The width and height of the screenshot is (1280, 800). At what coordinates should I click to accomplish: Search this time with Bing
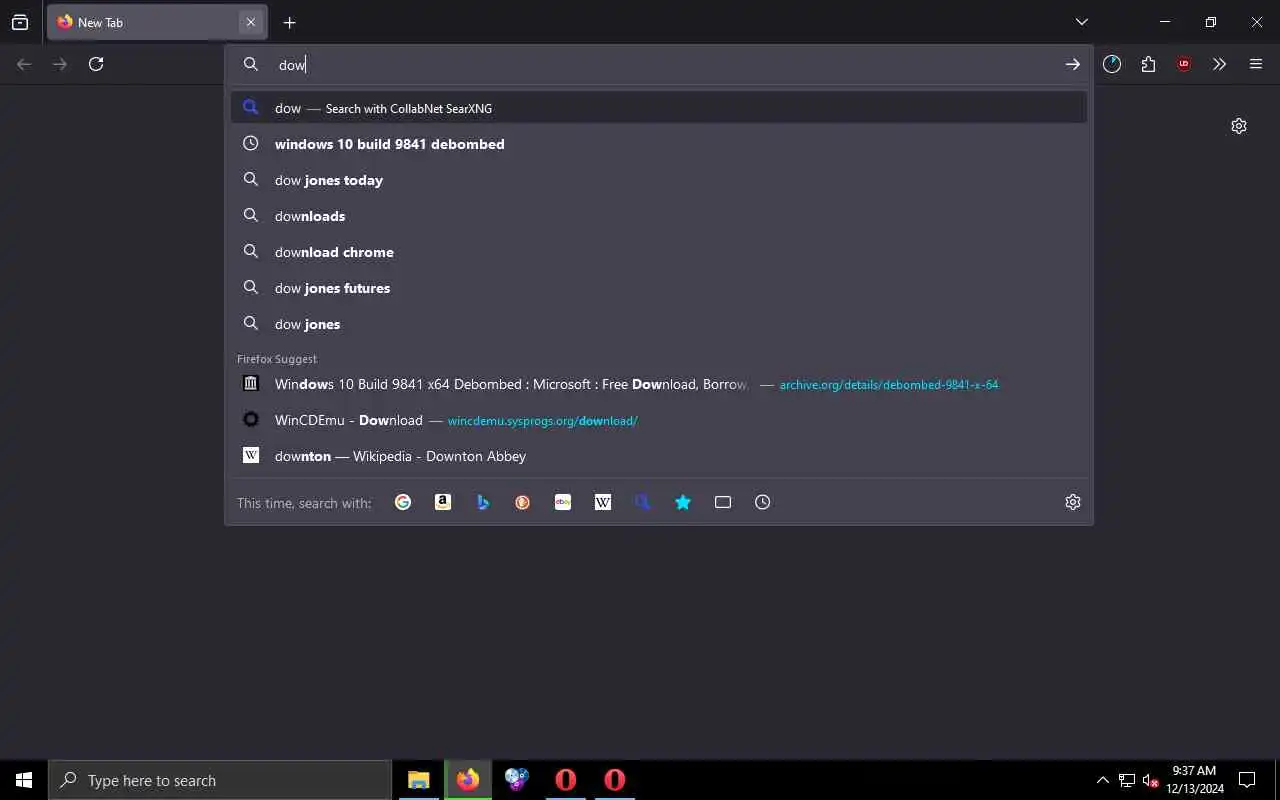tap(483, 502)
